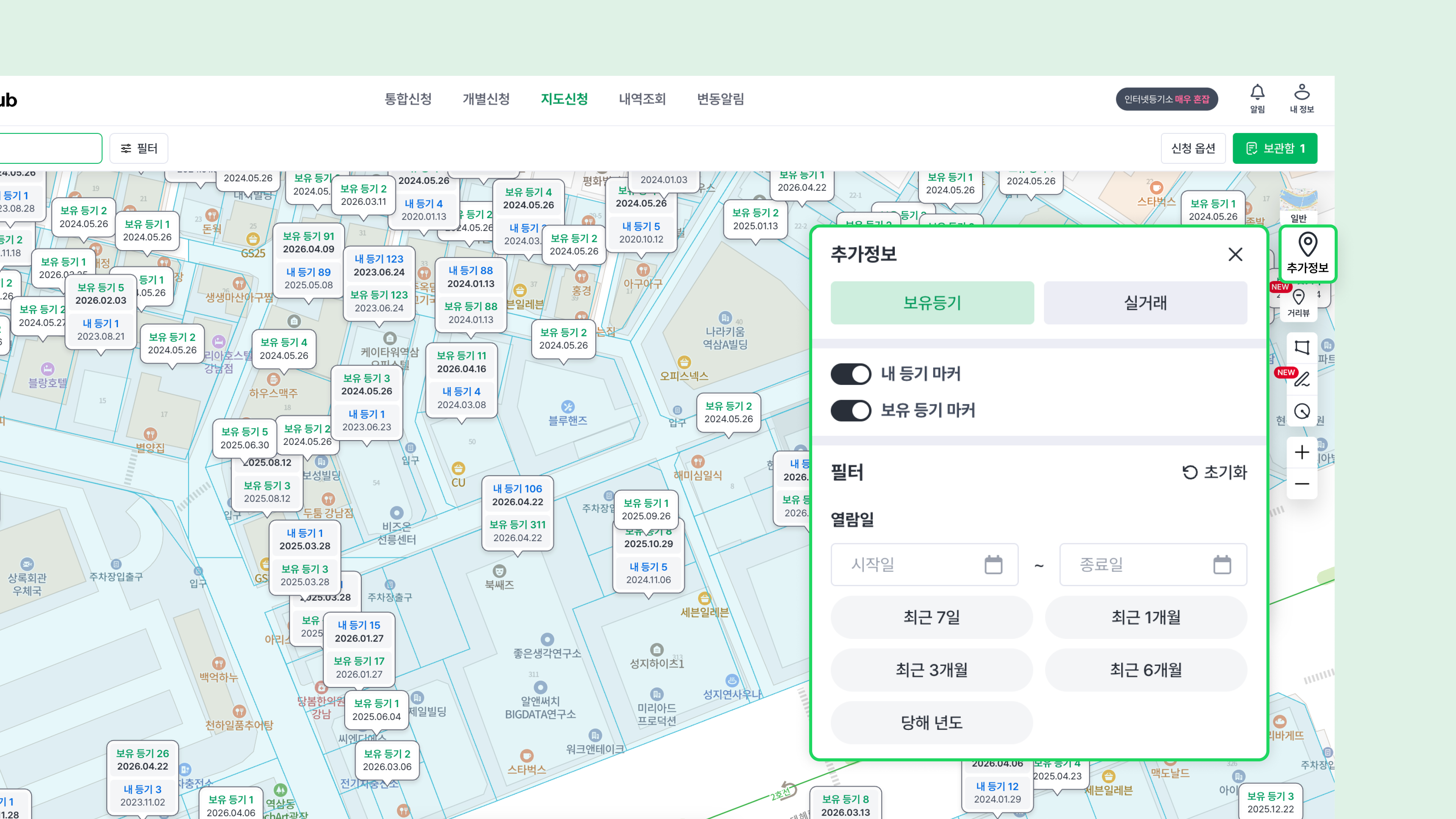Zoom in the map with plus

click(x=1302, y=452)
